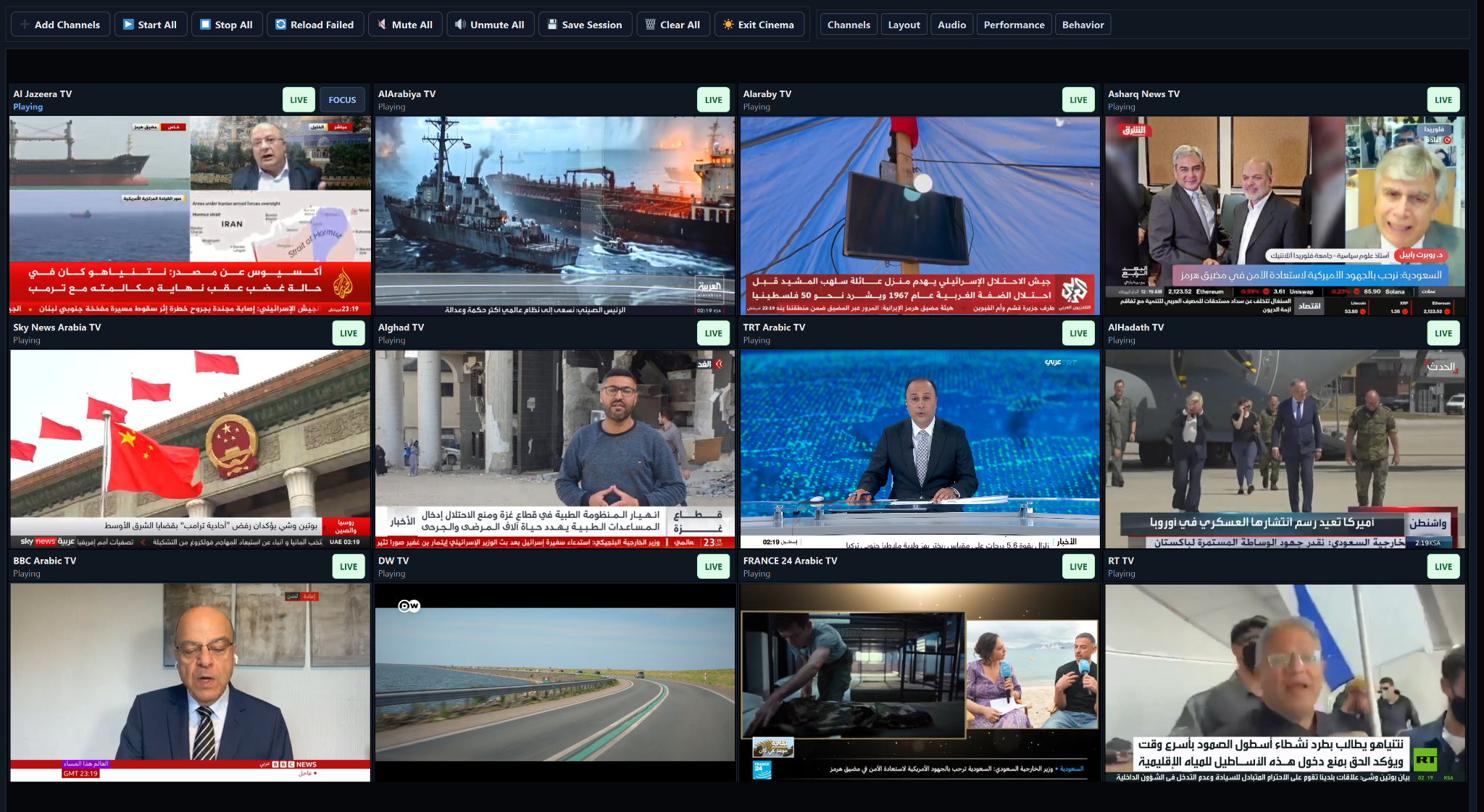
Task: Select the RT TV video stream
Action: (1285, 682)
